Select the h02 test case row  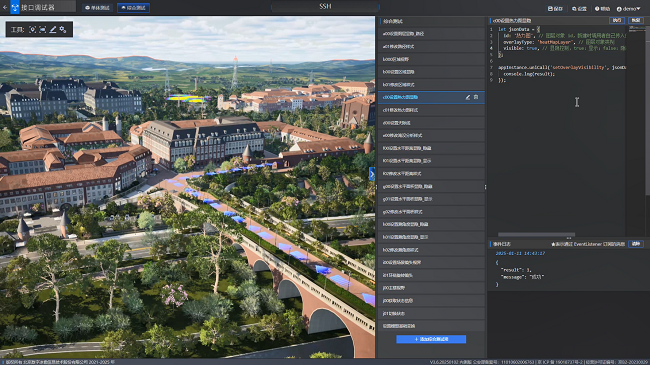coord(431,250)
